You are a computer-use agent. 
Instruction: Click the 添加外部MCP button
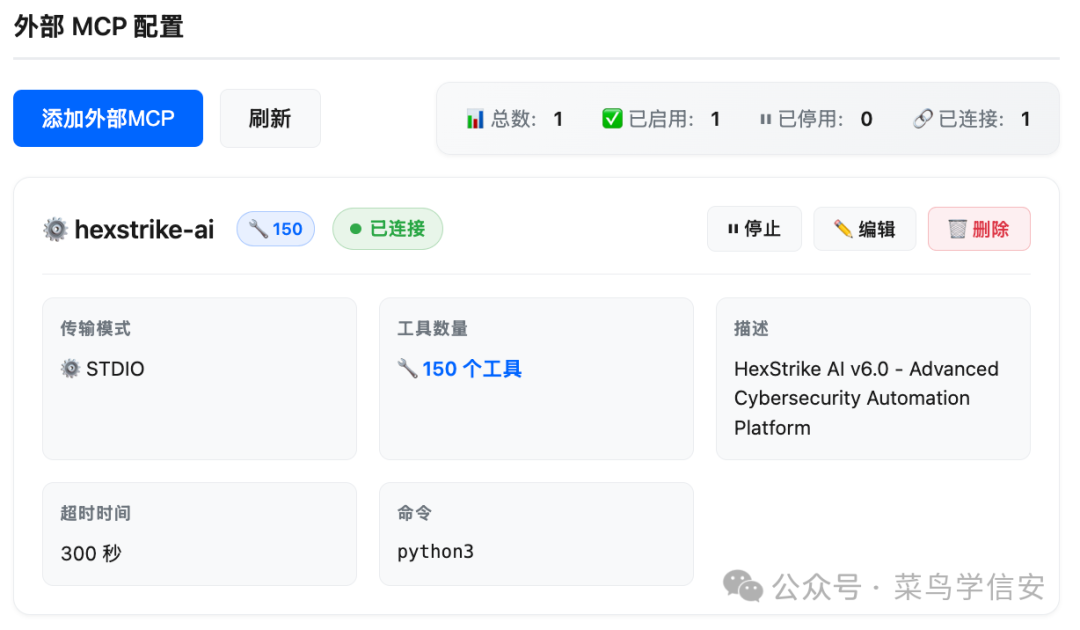[107, 118]
